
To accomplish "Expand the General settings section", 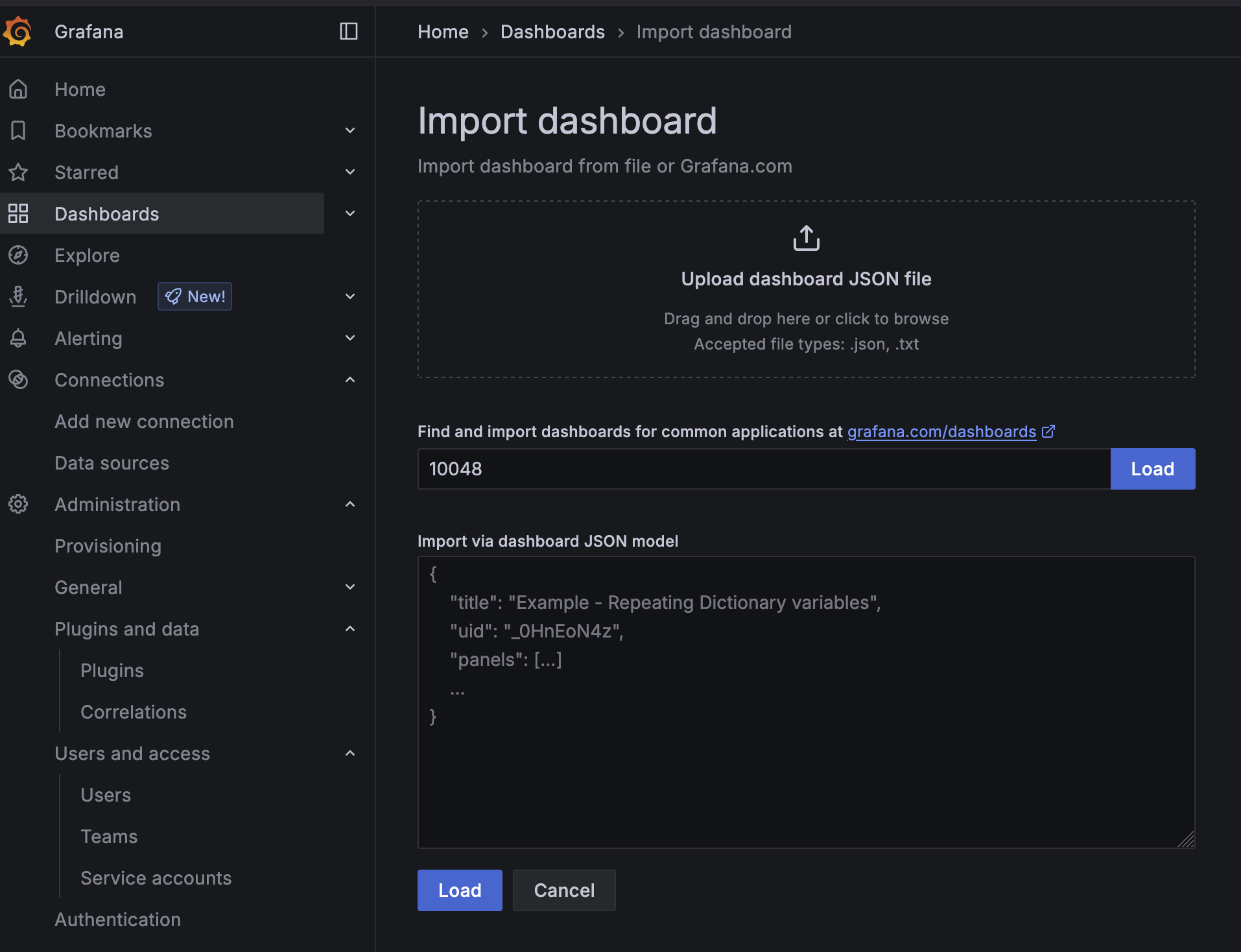I will 349,587.
